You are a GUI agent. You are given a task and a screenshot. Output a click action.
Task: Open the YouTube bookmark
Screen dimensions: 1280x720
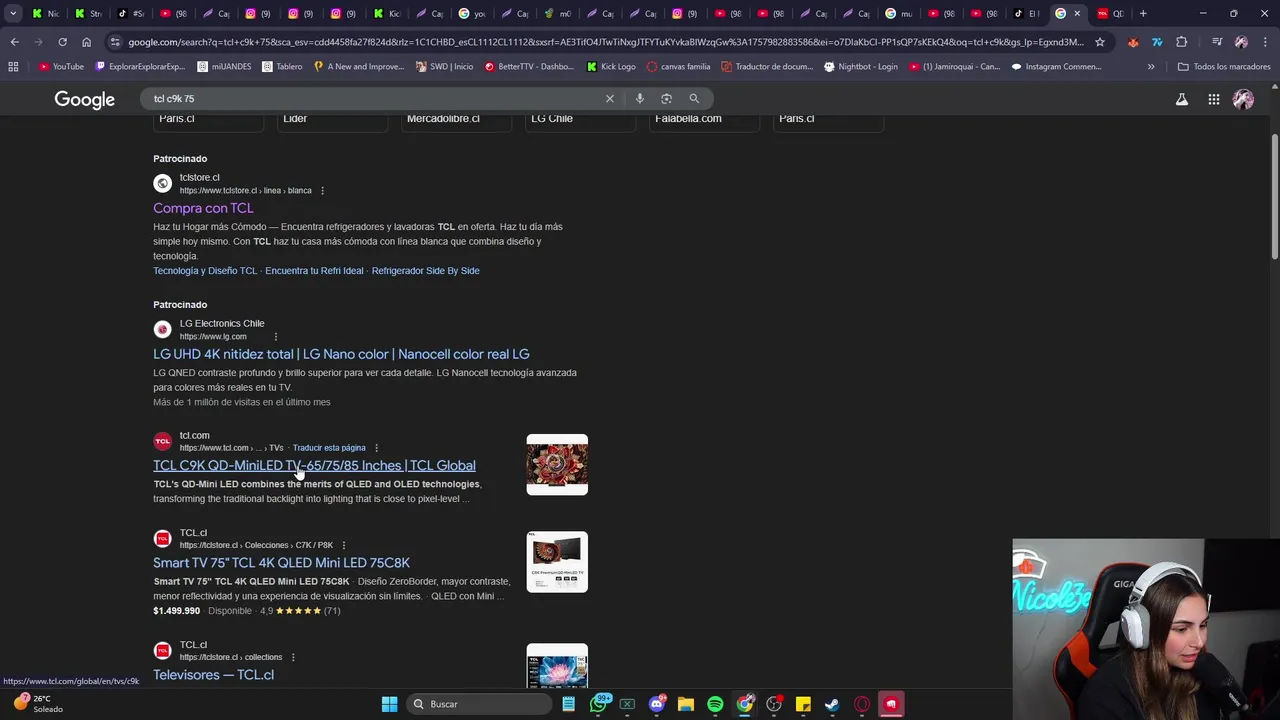pos(61,66)
